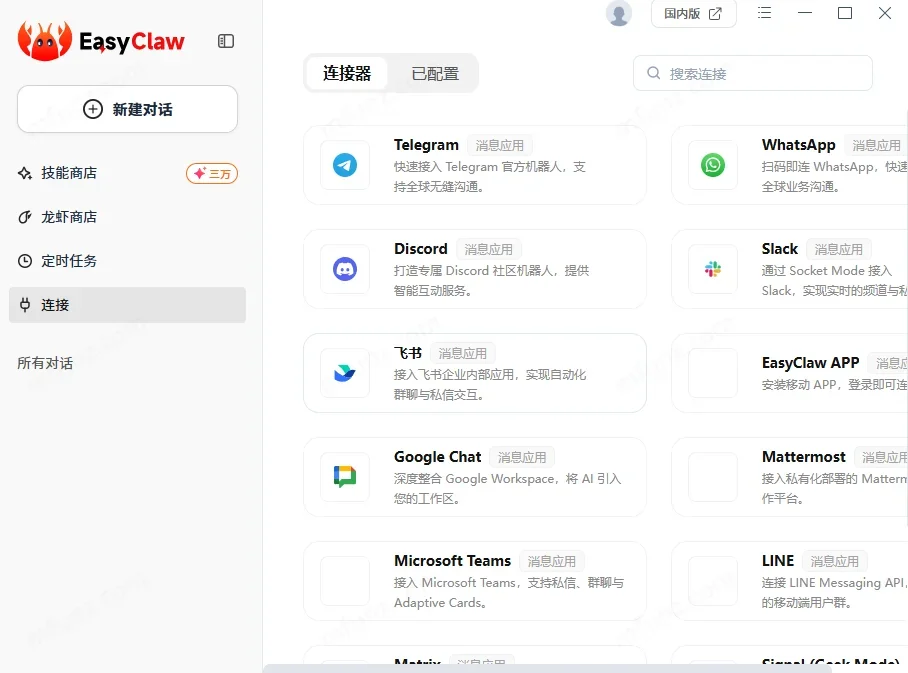Open 定时任务 scheduled tasks

69,261
